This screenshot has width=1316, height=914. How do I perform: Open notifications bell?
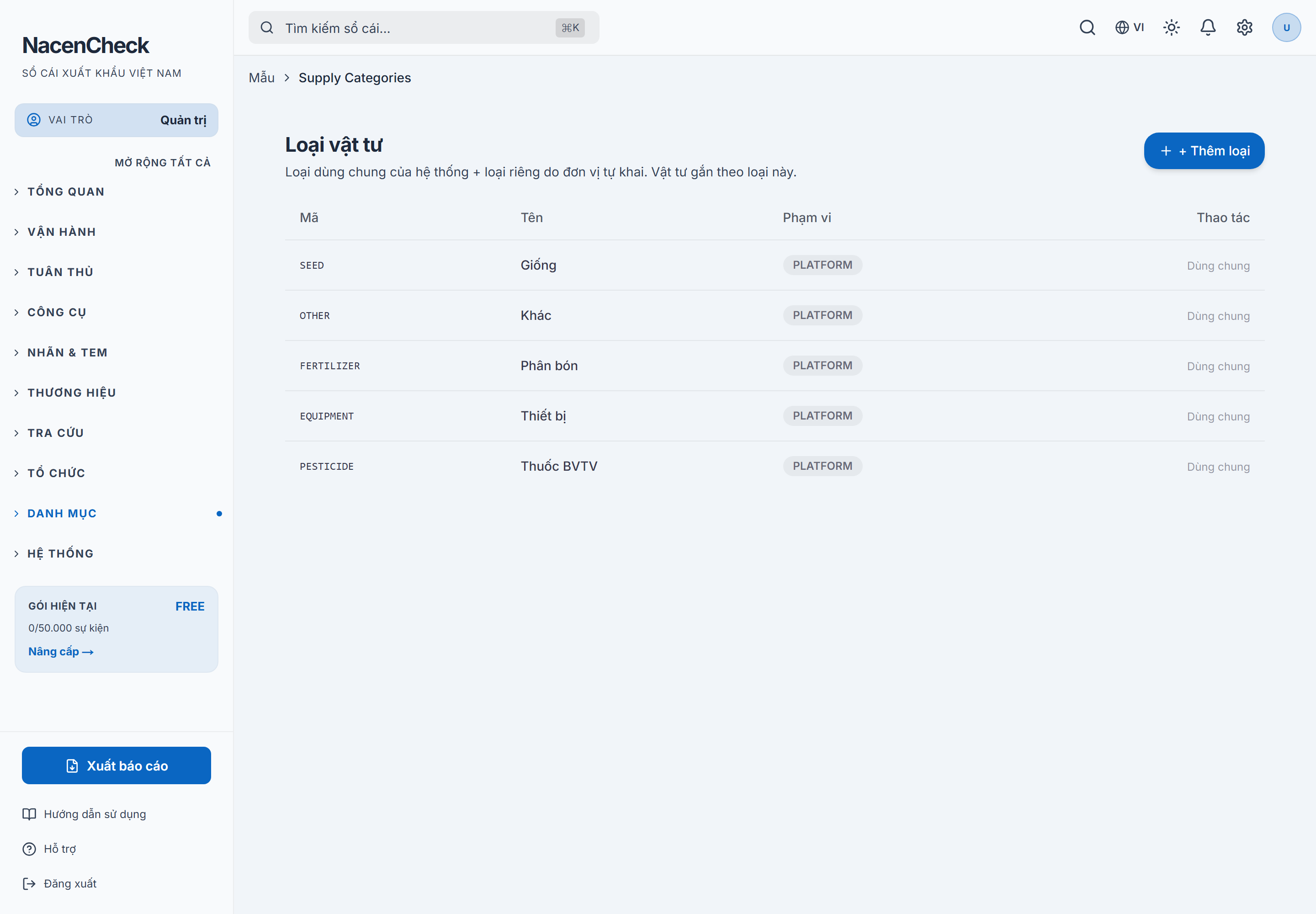click(x=1208, y=27)
